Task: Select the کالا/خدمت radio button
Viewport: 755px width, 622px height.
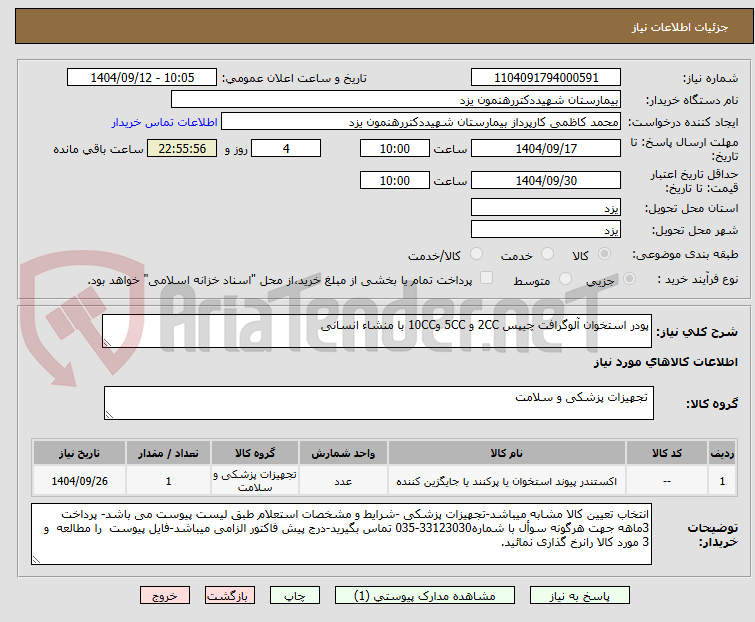Action: pos(476,254)
